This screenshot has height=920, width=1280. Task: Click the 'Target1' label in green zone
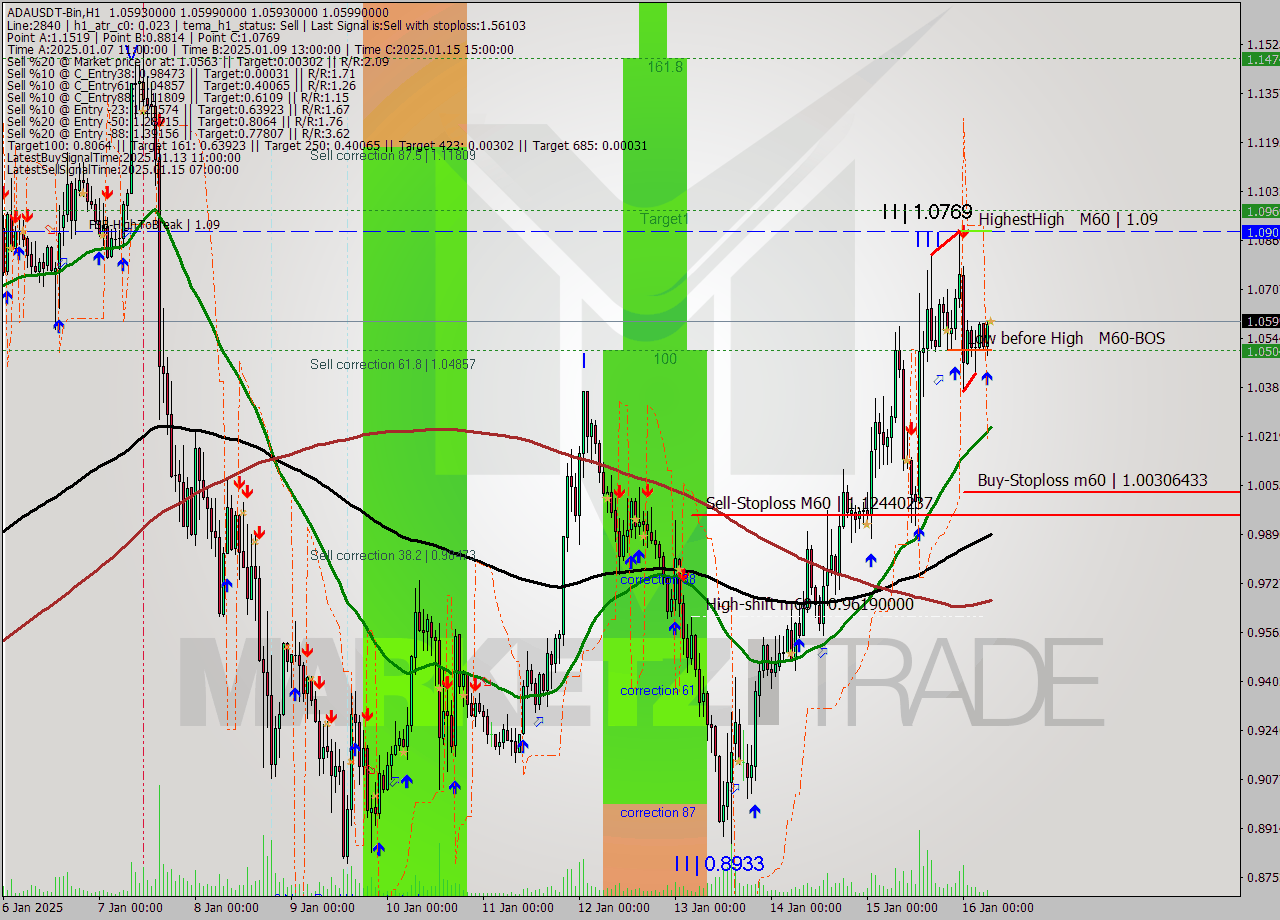(664, 218)
